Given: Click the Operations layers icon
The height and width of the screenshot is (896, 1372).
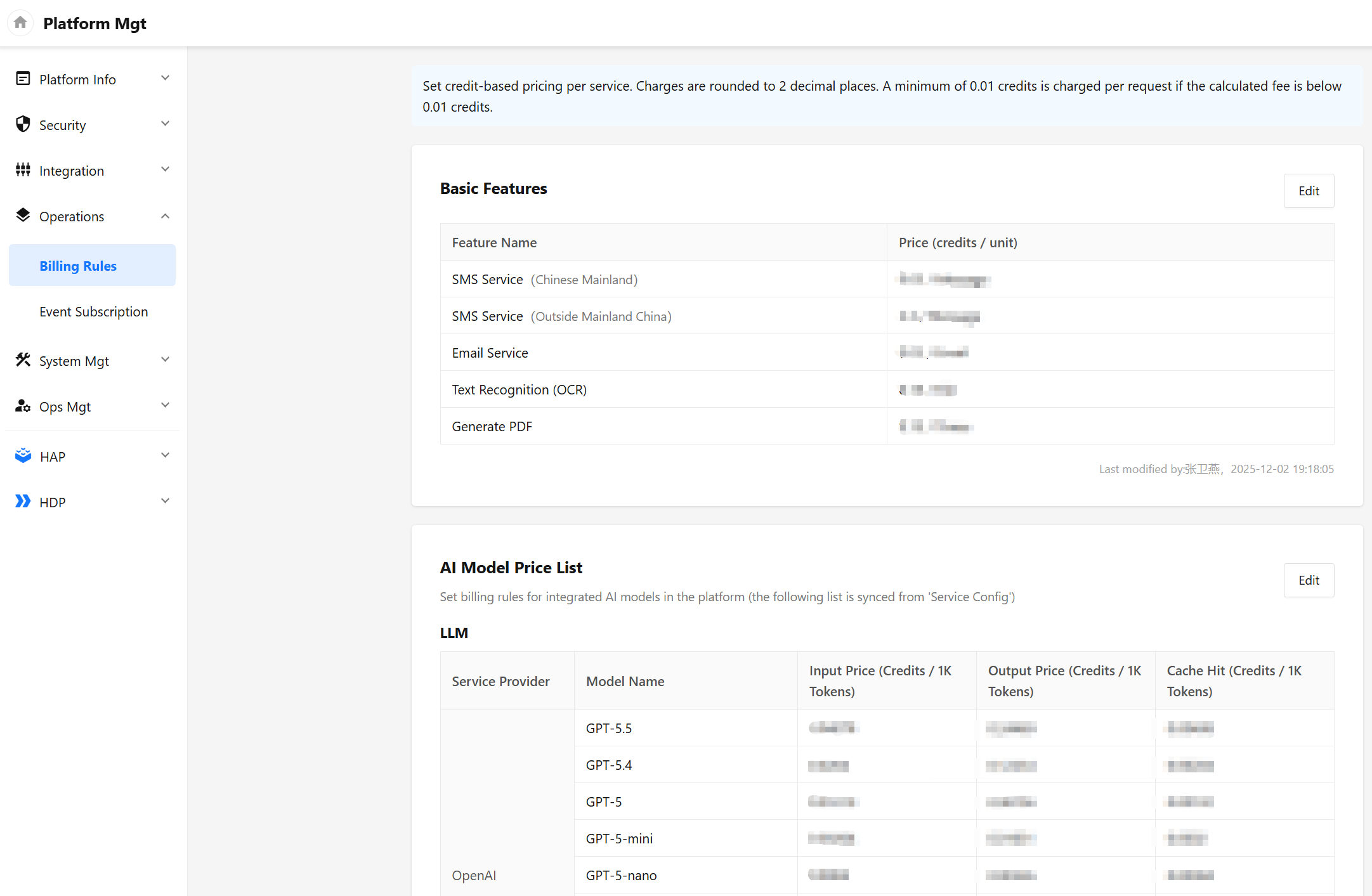Looking at the screenshot, I should [x=23, y=216].
